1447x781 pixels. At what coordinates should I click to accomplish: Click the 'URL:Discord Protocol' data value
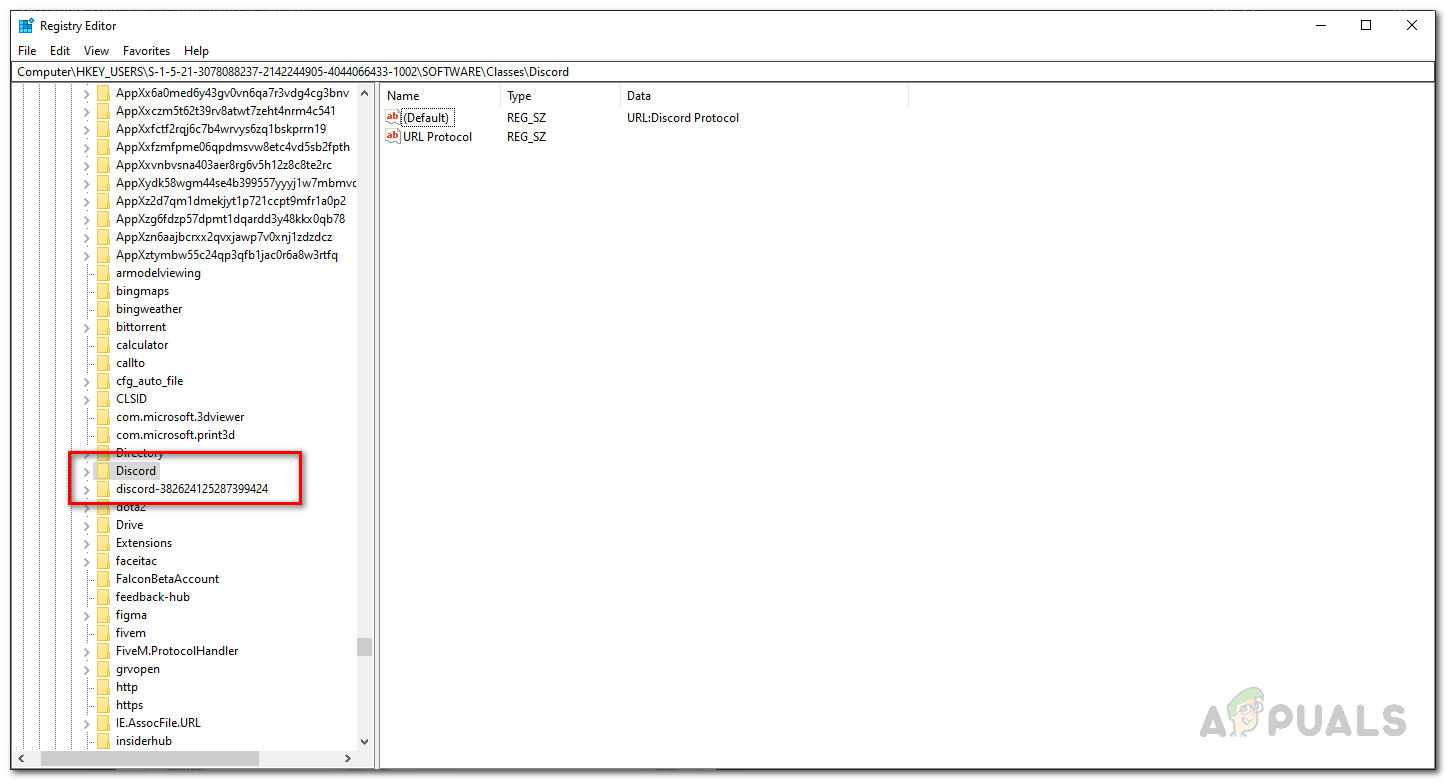pos(683,118)
